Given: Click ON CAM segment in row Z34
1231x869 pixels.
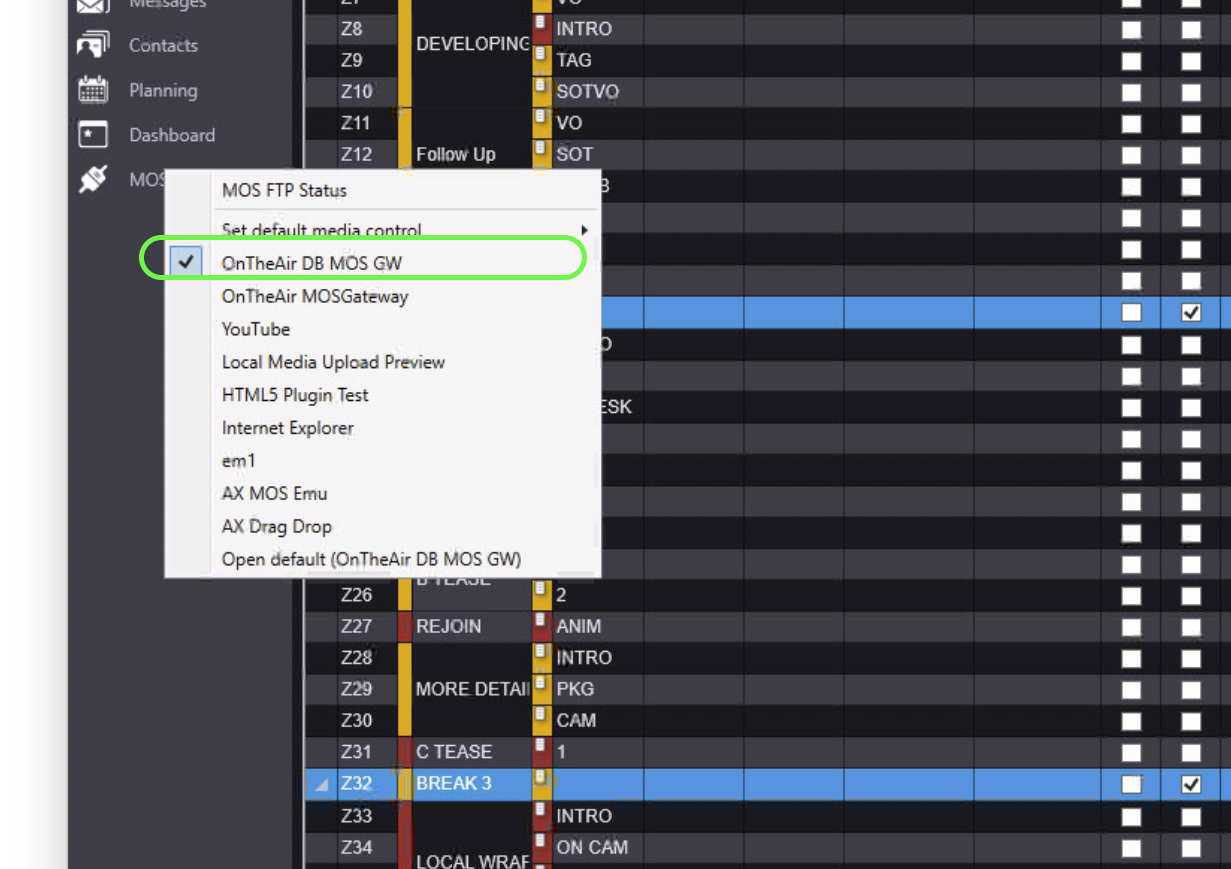Looking at the screenshot, I should tap(592, 847).
